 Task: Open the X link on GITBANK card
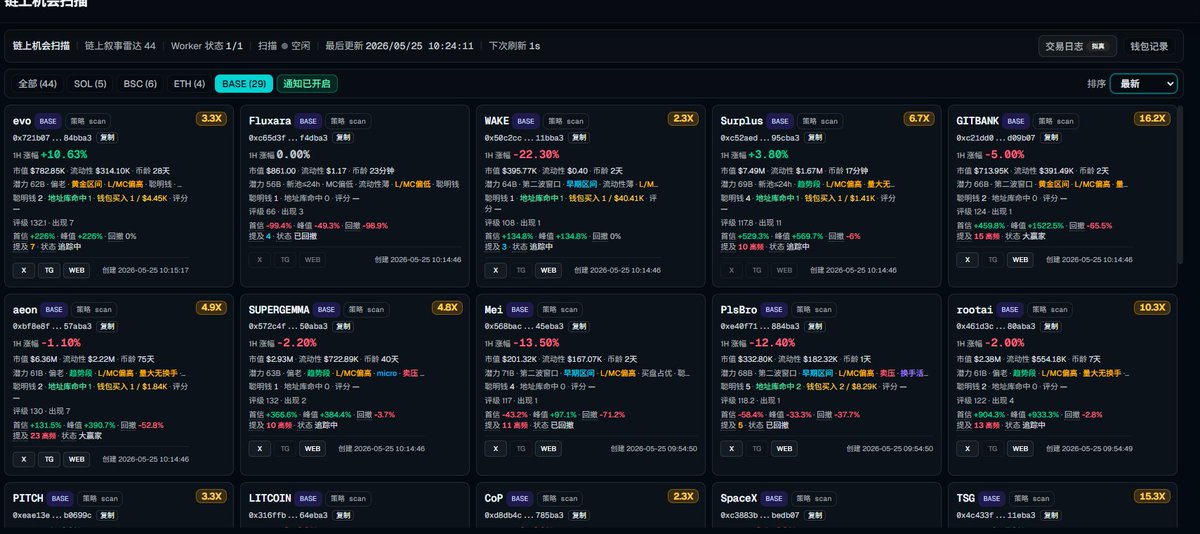tap(968, 259)
